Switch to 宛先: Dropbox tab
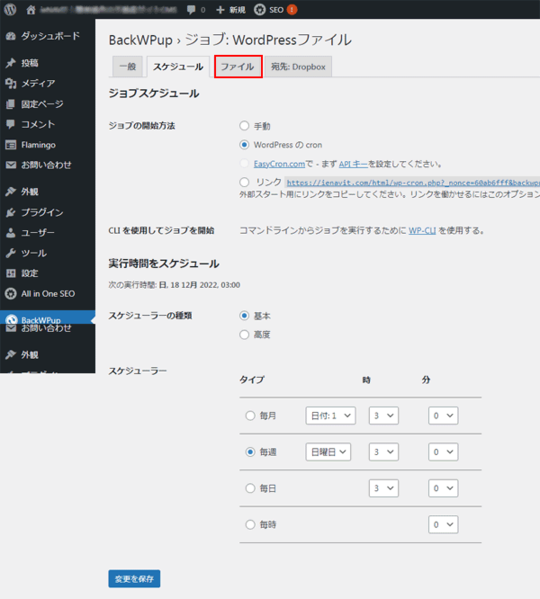Screen dimensions: 540x599 point(298,67)
